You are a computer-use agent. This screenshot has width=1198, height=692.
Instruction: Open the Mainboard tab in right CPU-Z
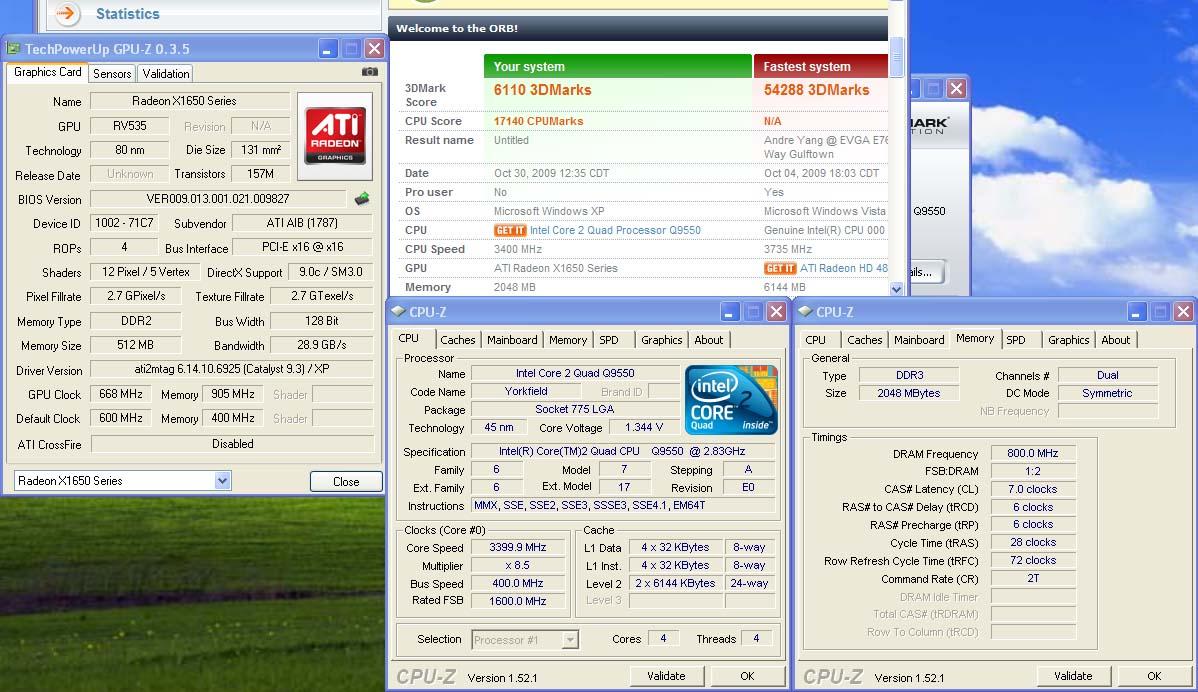pos(919,340)
